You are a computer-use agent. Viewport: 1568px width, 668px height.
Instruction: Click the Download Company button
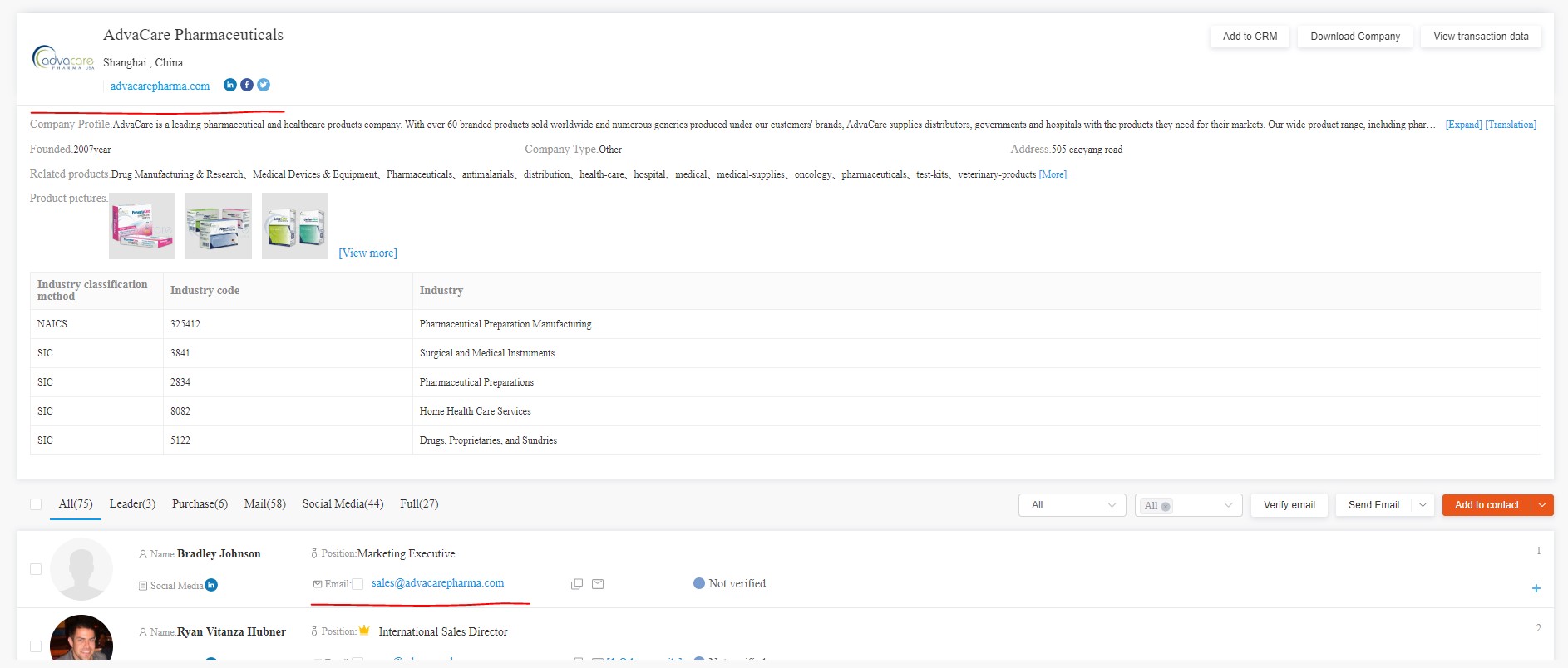(1355, 37)
